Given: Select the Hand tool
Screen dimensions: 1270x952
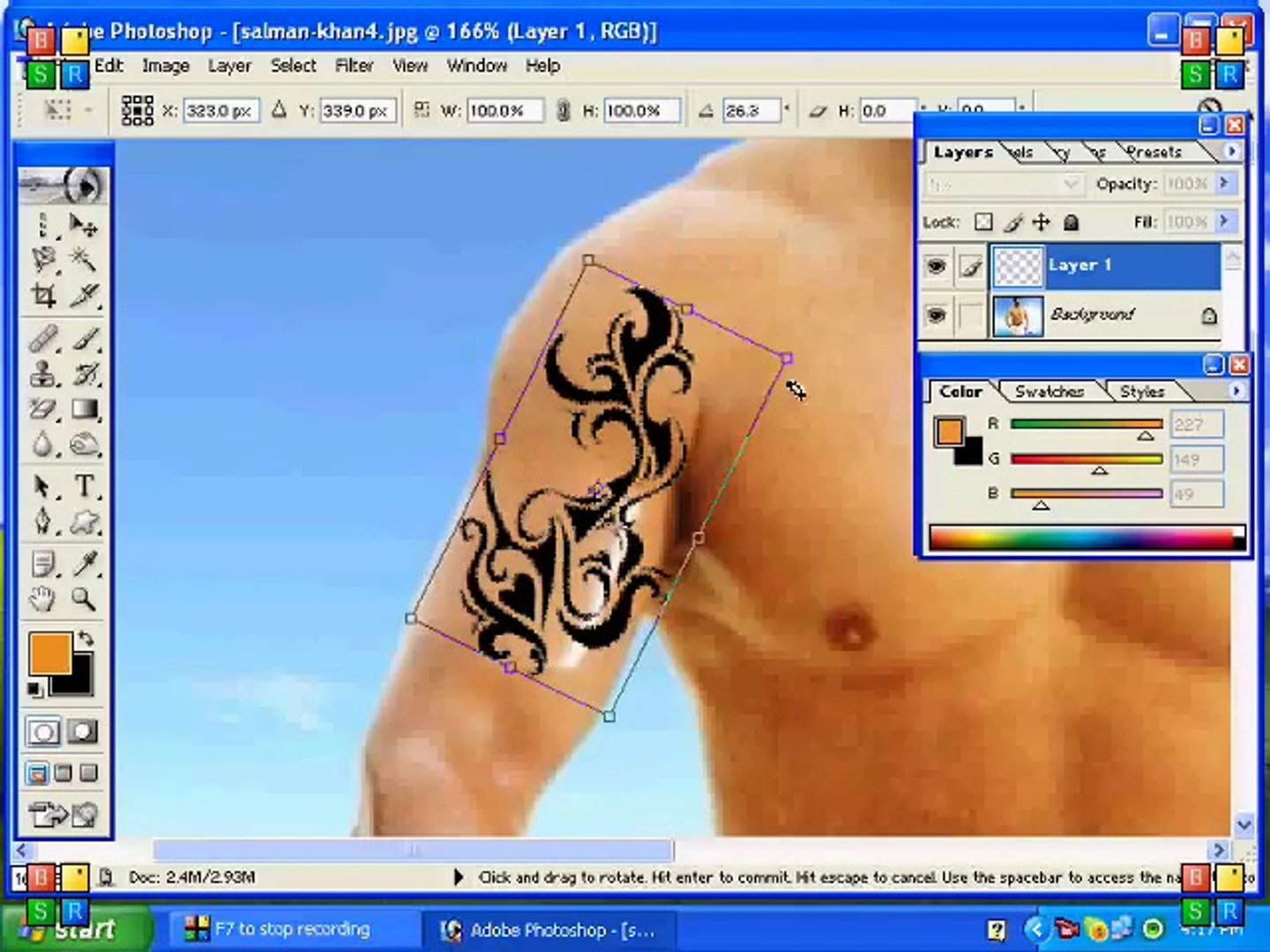Looking at the screenshot, I should pyautogui.click(x=42, y=599).
